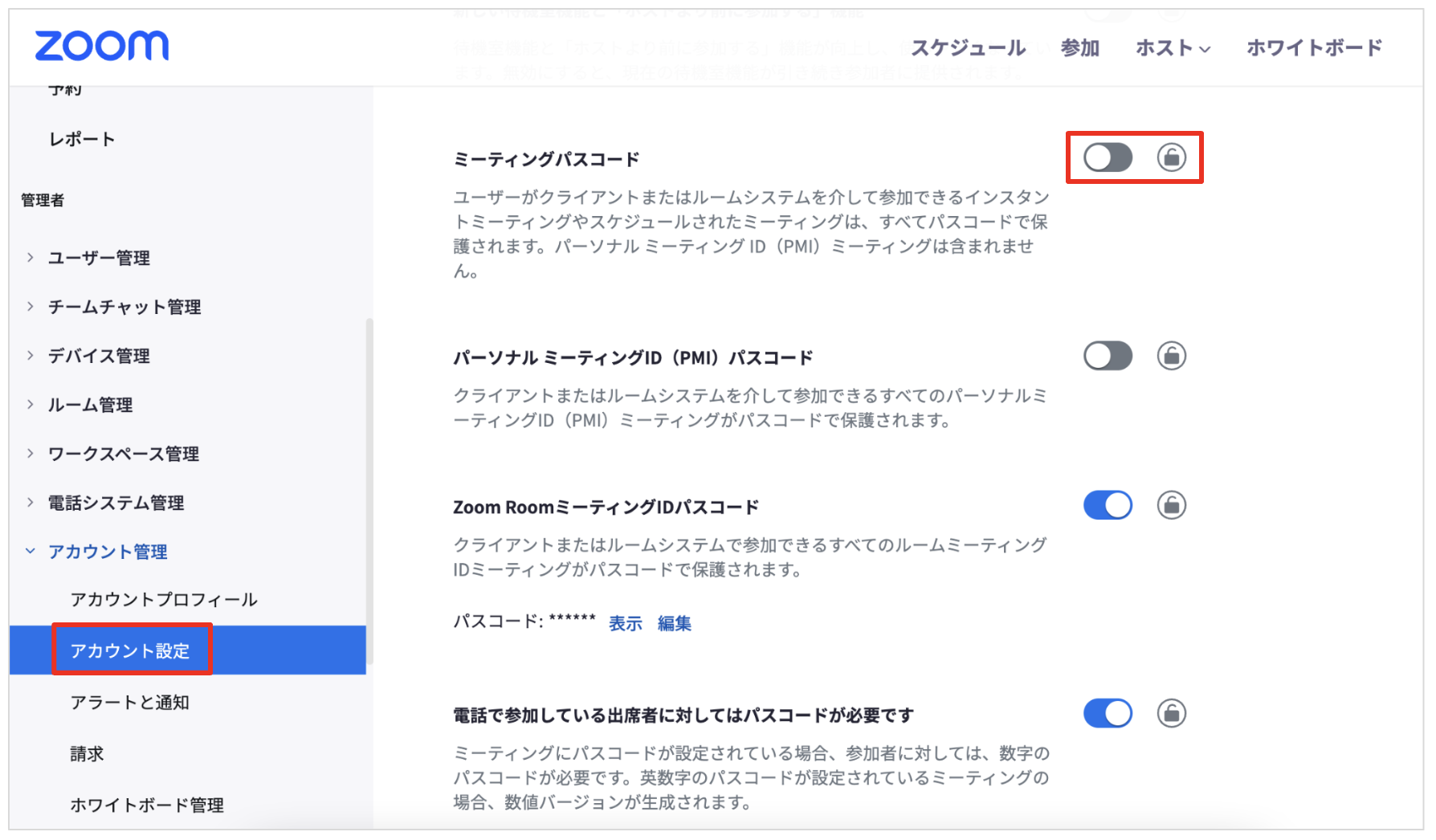Screen dimensions: 1436x840
Task: Disable Zoom Roomミーティング IDパスコード toggle
Action: [1108, 505]
